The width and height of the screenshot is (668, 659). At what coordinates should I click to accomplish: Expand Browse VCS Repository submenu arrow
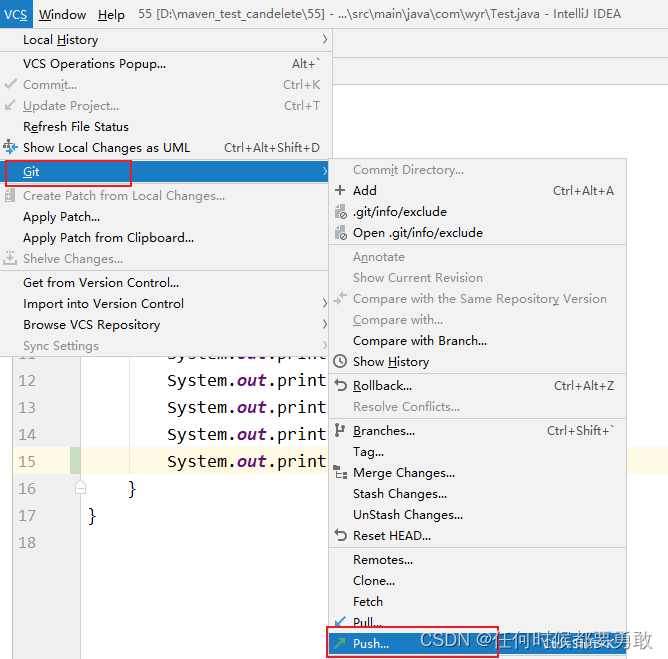(325, 324)
